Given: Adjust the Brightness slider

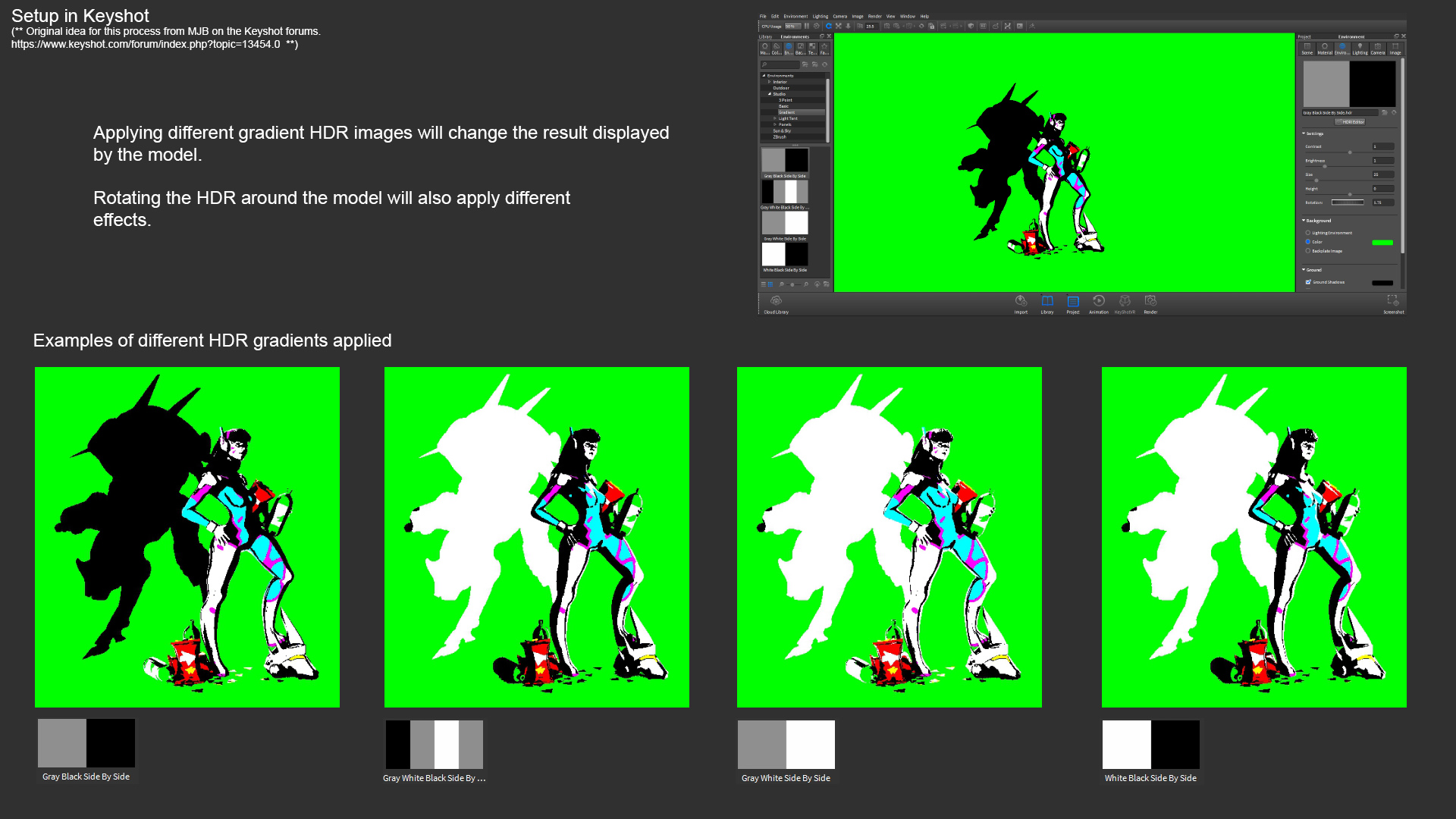Looking at the screenshot, I should (1325, 166).
